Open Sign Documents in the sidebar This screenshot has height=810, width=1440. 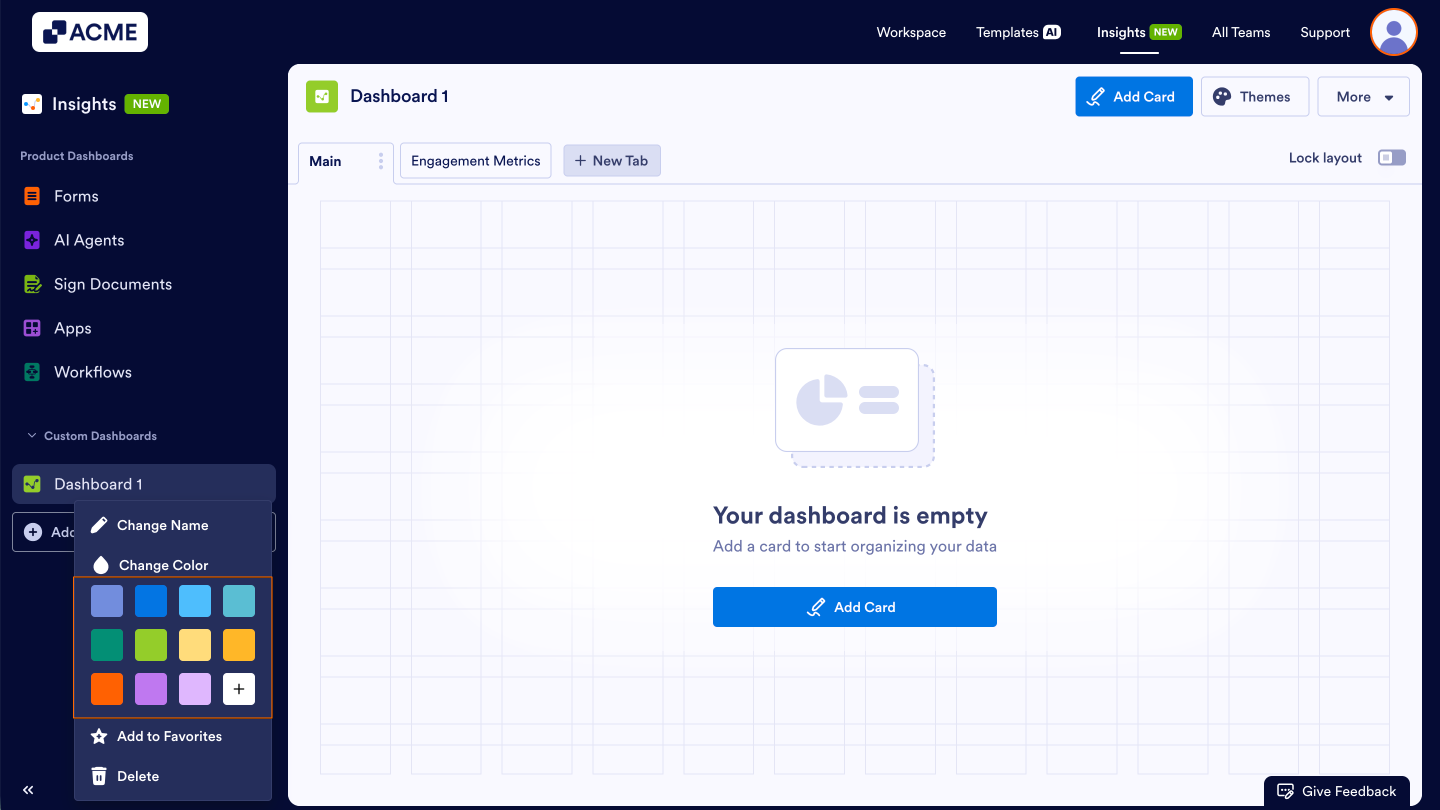tap(110, 284)
